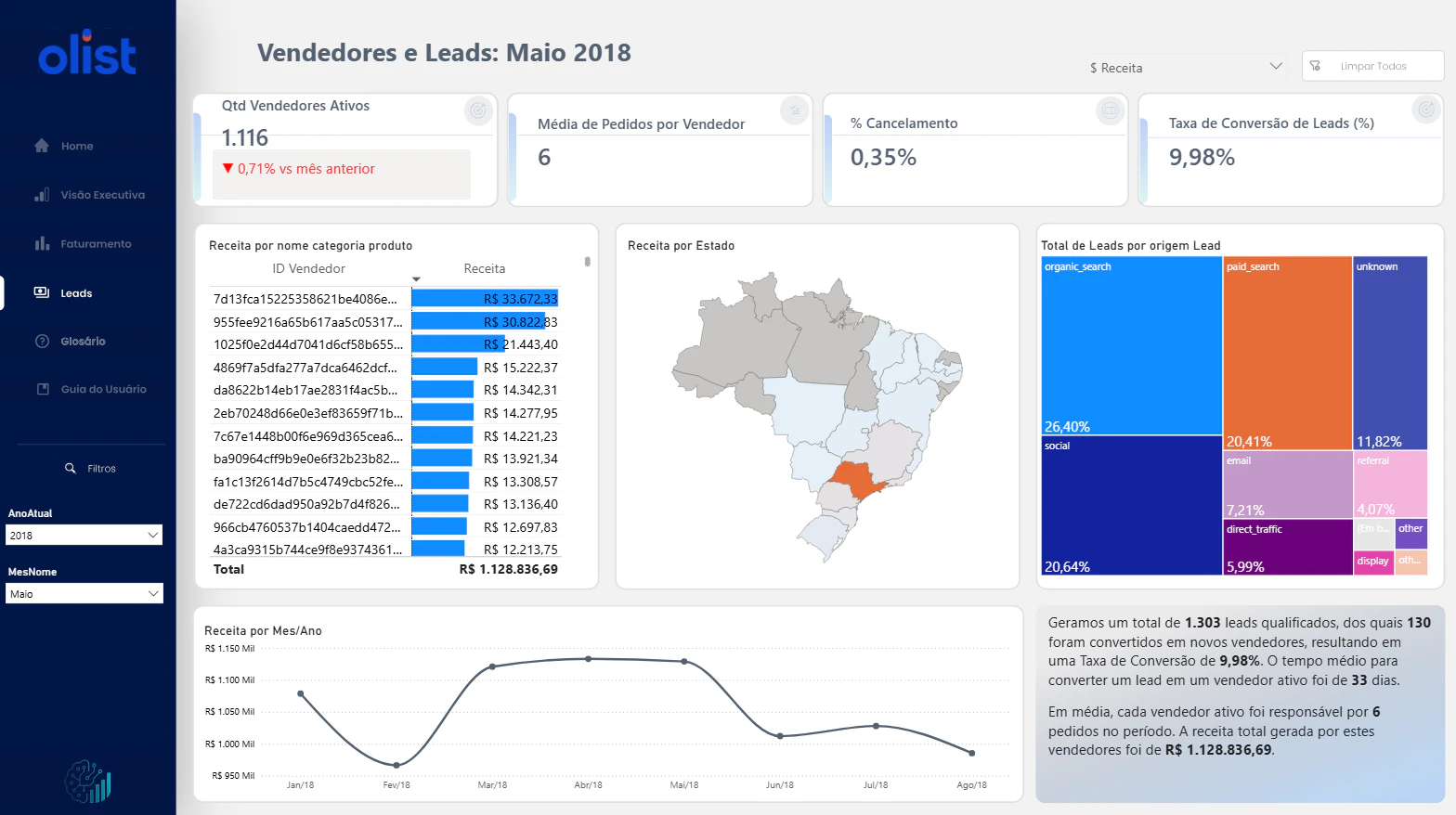Sort table by Receita column header

point(485,268)
